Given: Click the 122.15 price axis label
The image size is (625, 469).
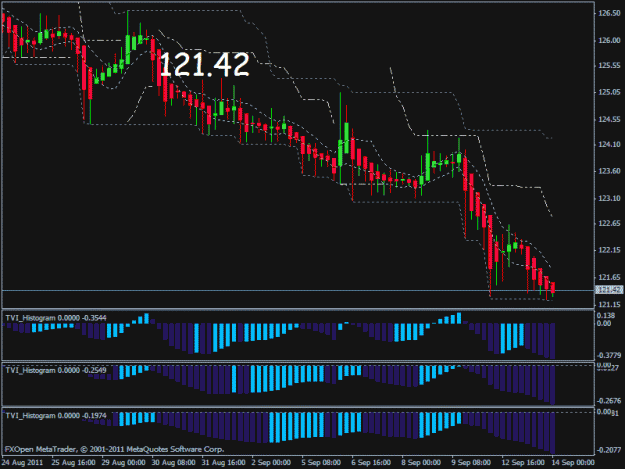Looking at the screenshot, I should (609, 250).
